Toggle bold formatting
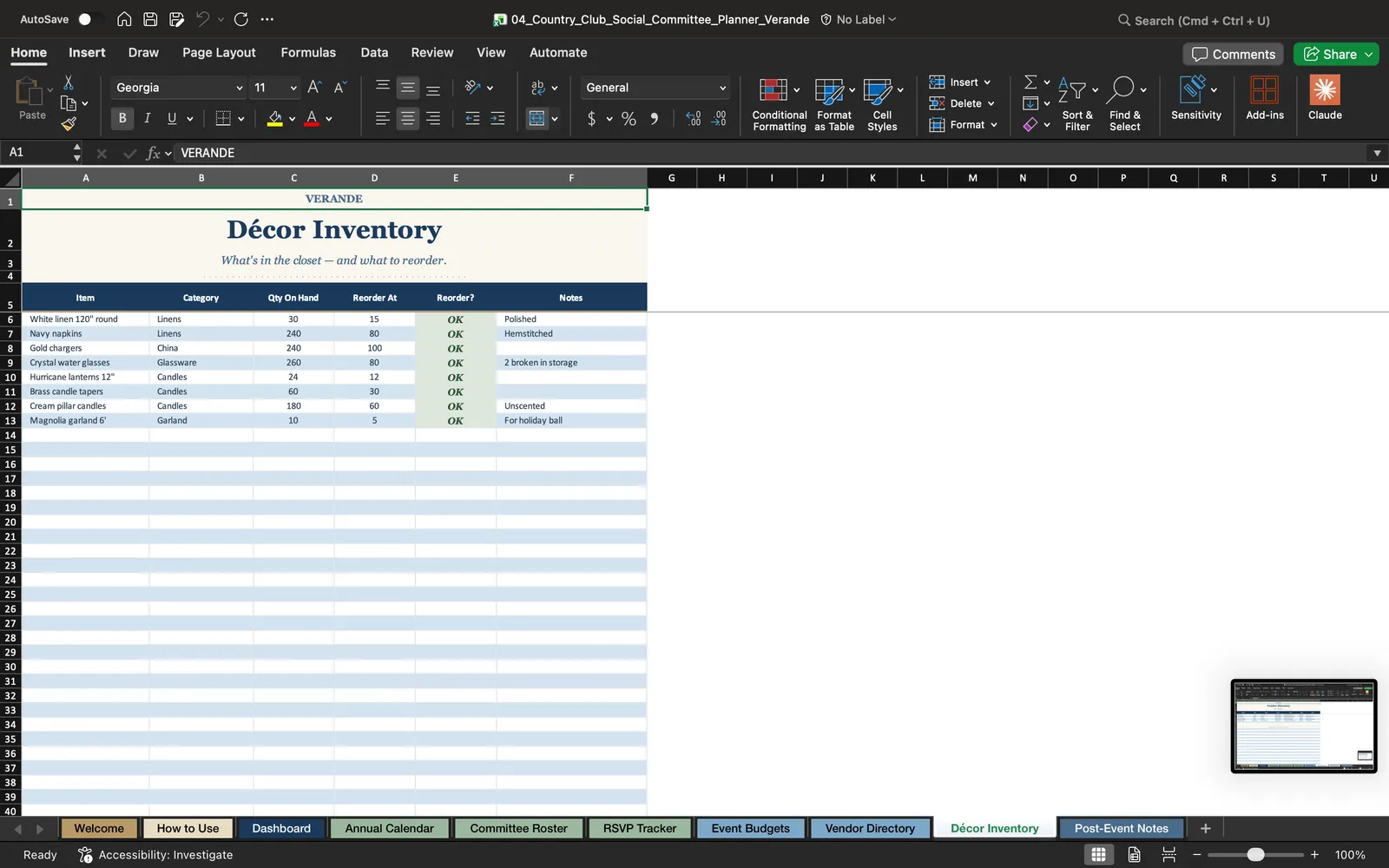The image size is (1389, 868). (122, 118)
